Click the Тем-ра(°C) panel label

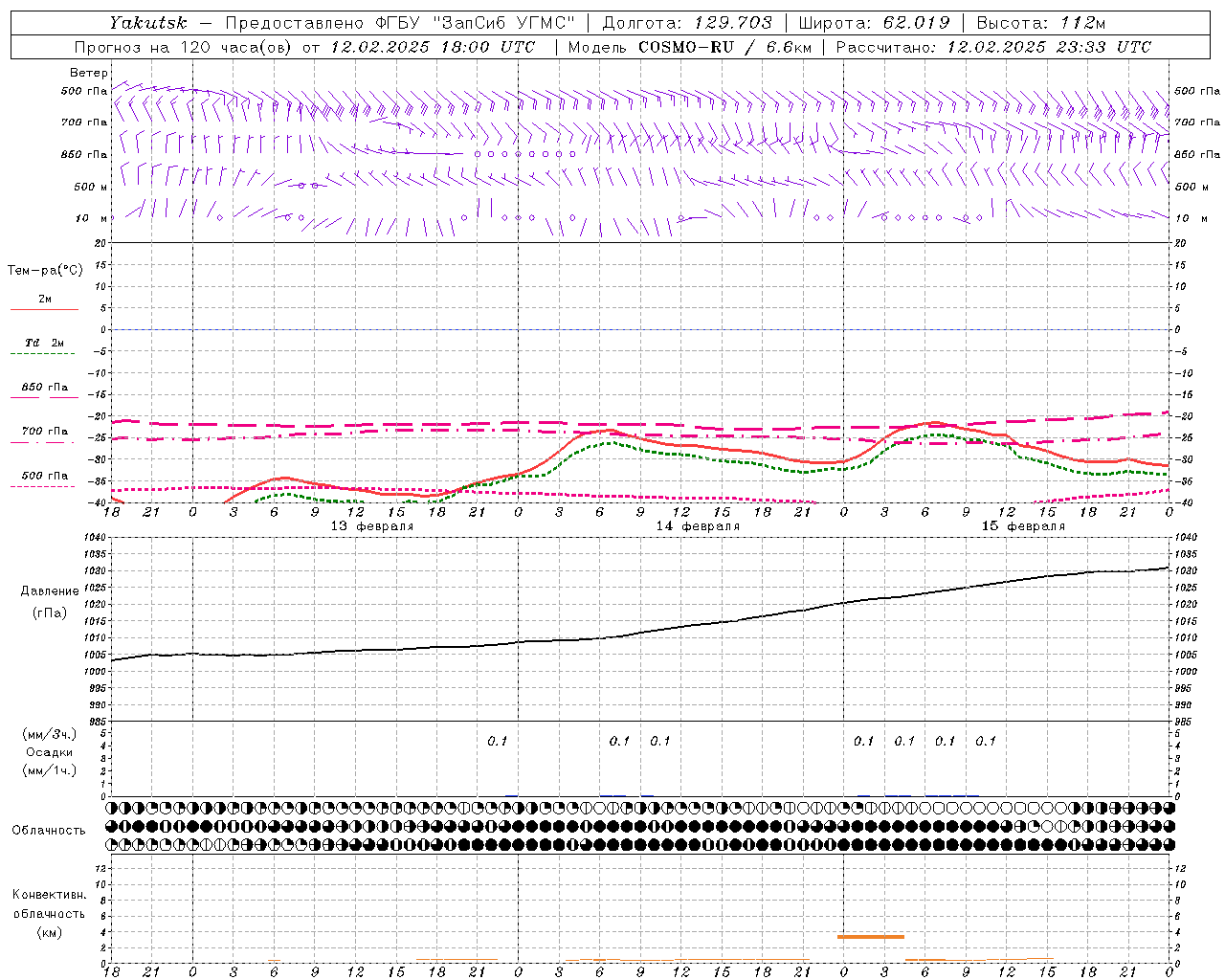45,271
